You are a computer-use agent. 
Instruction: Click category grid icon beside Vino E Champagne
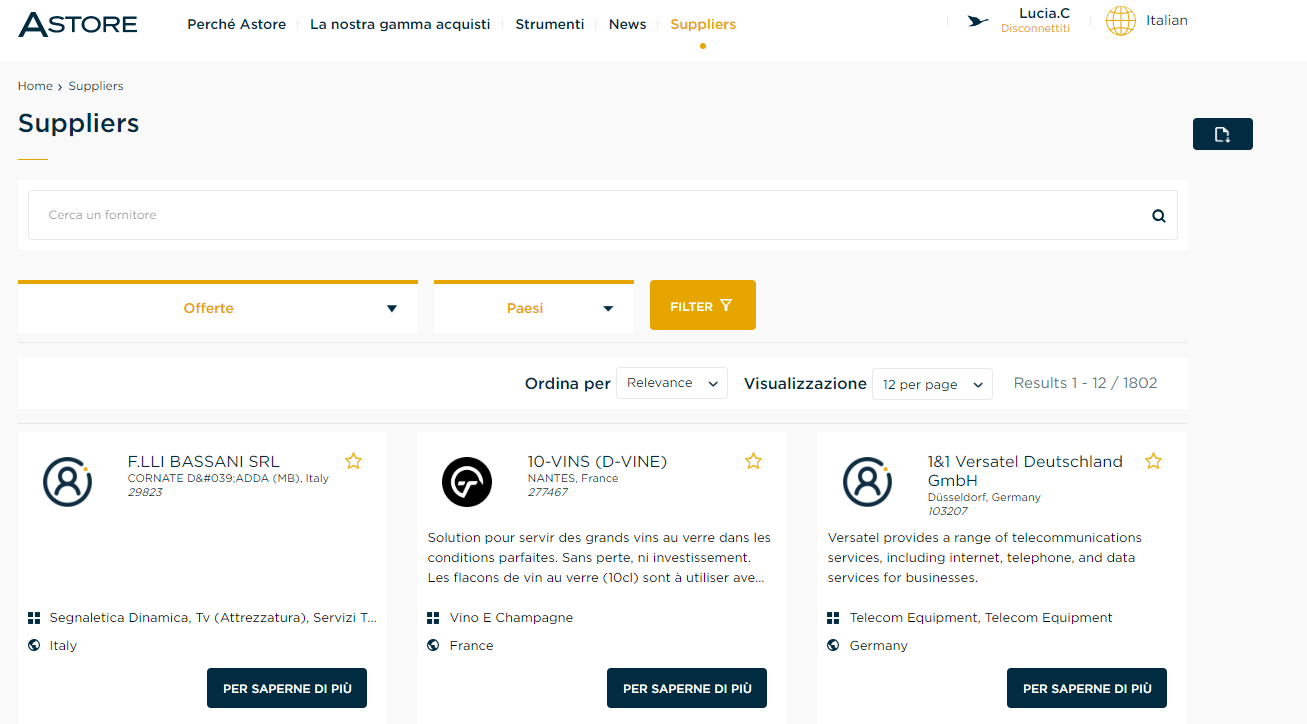tap(433, 618)
